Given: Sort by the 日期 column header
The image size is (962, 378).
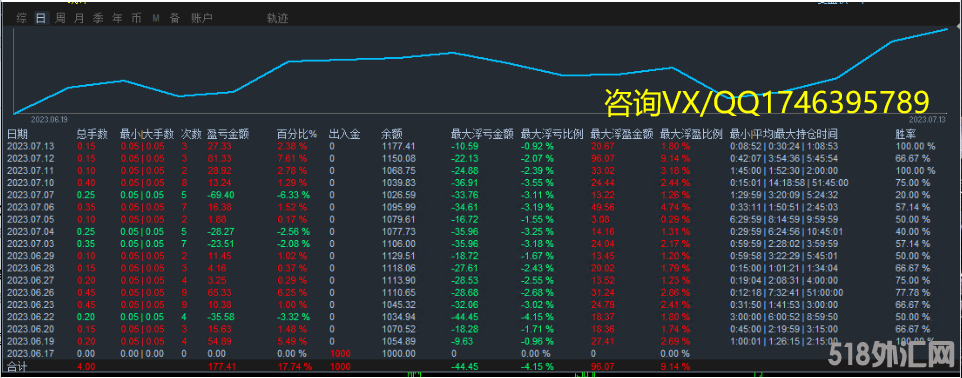Looking at the screenshot, I should tap(17, 134).
